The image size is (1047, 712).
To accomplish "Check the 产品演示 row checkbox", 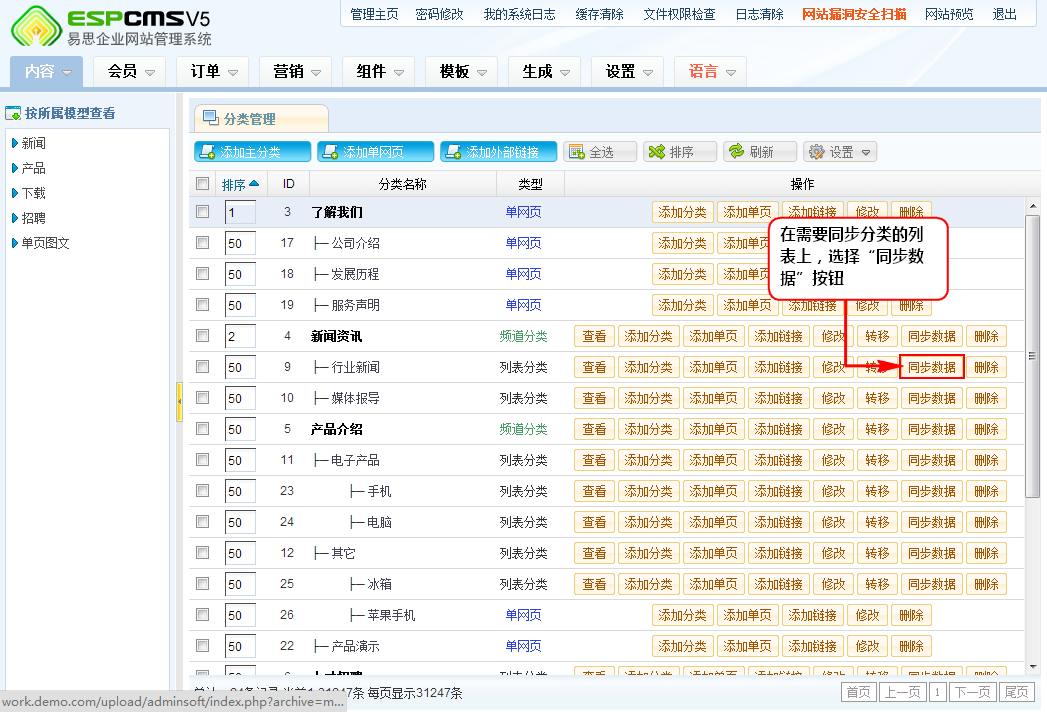I will pos(202,645).
